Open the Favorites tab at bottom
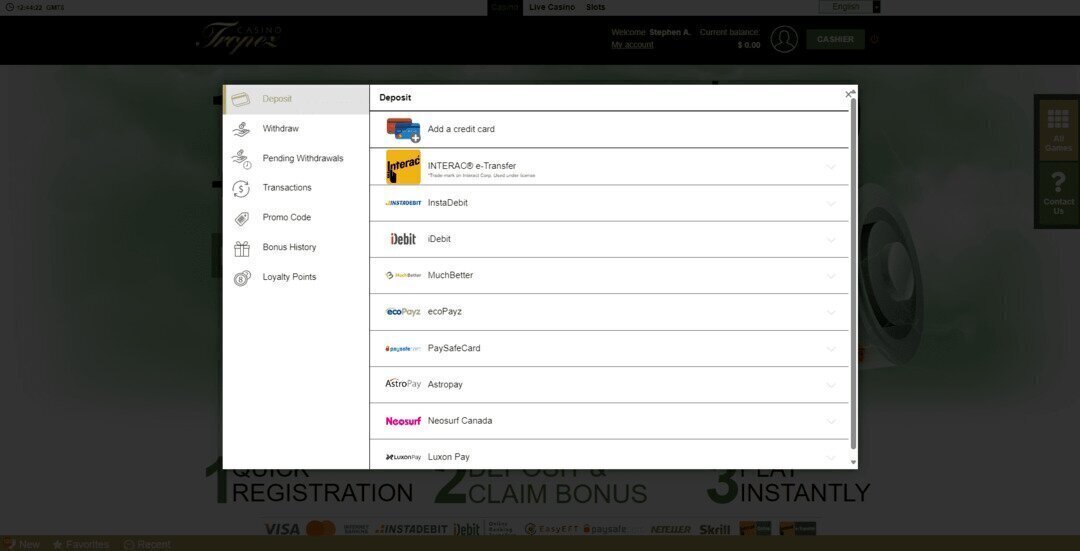Viewport: 1080px width, 551px height. (x=81, y=544)
